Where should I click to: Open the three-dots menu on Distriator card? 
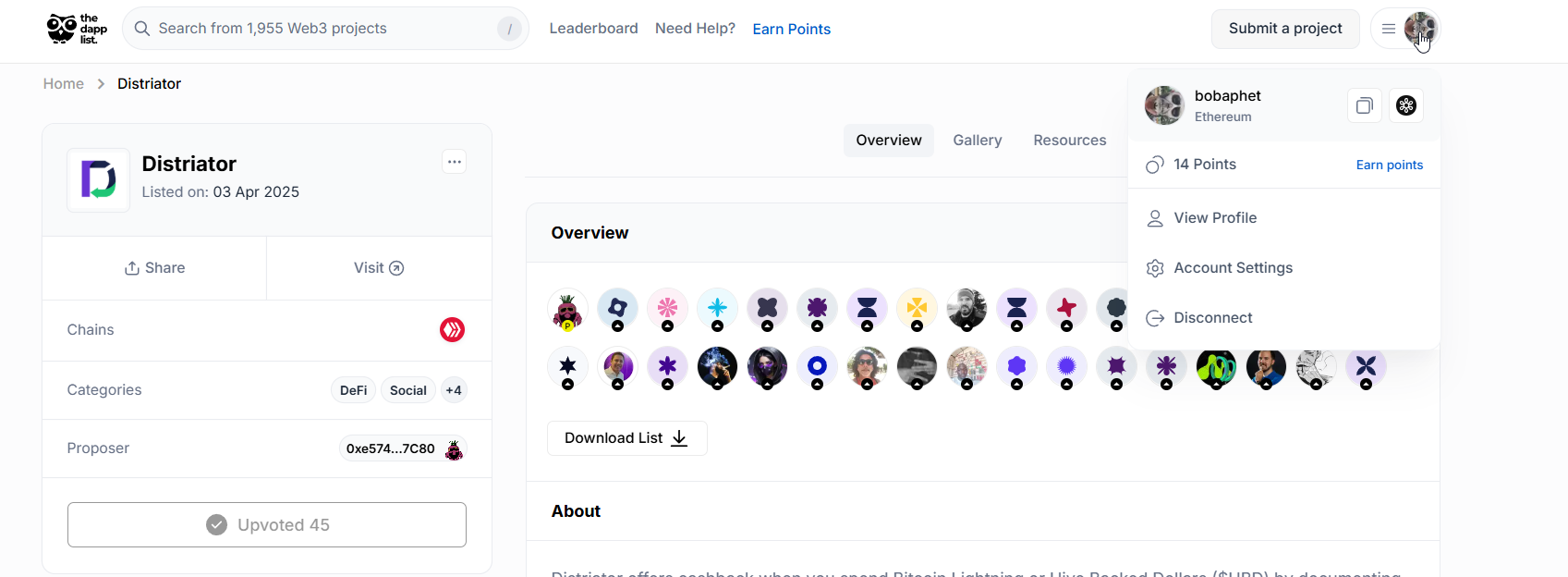[454, 162]
